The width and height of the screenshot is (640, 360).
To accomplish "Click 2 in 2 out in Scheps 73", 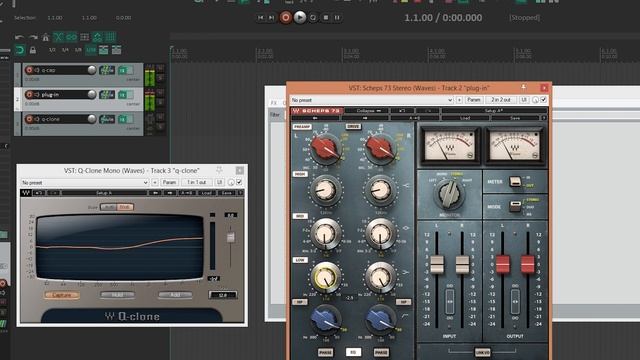I will pos(501,100).
